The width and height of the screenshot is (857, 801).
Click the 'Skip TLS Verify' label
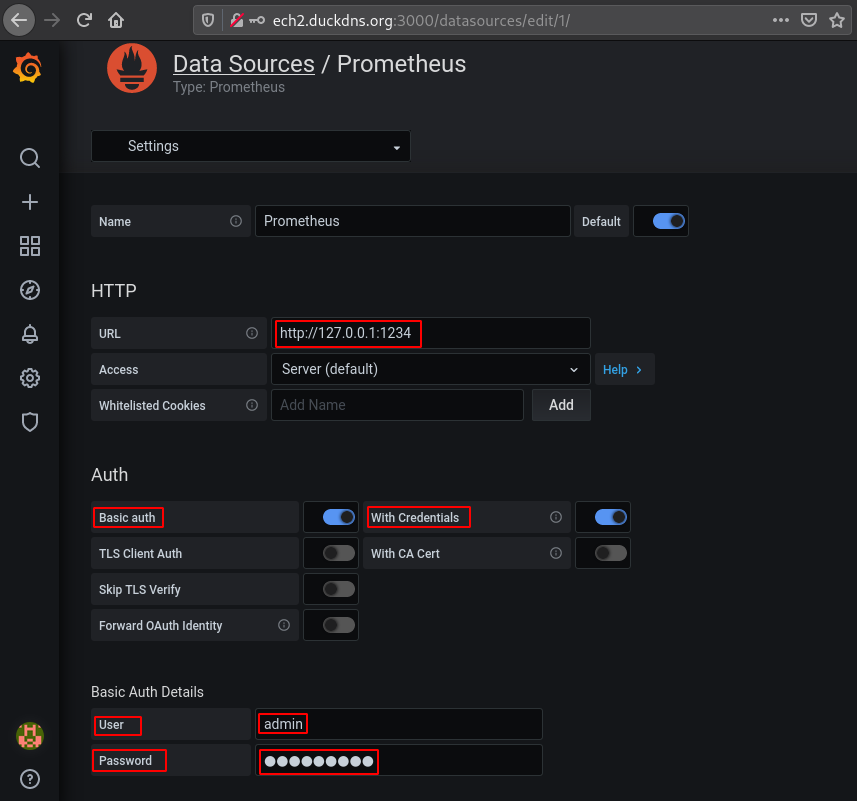pos(139,590)
